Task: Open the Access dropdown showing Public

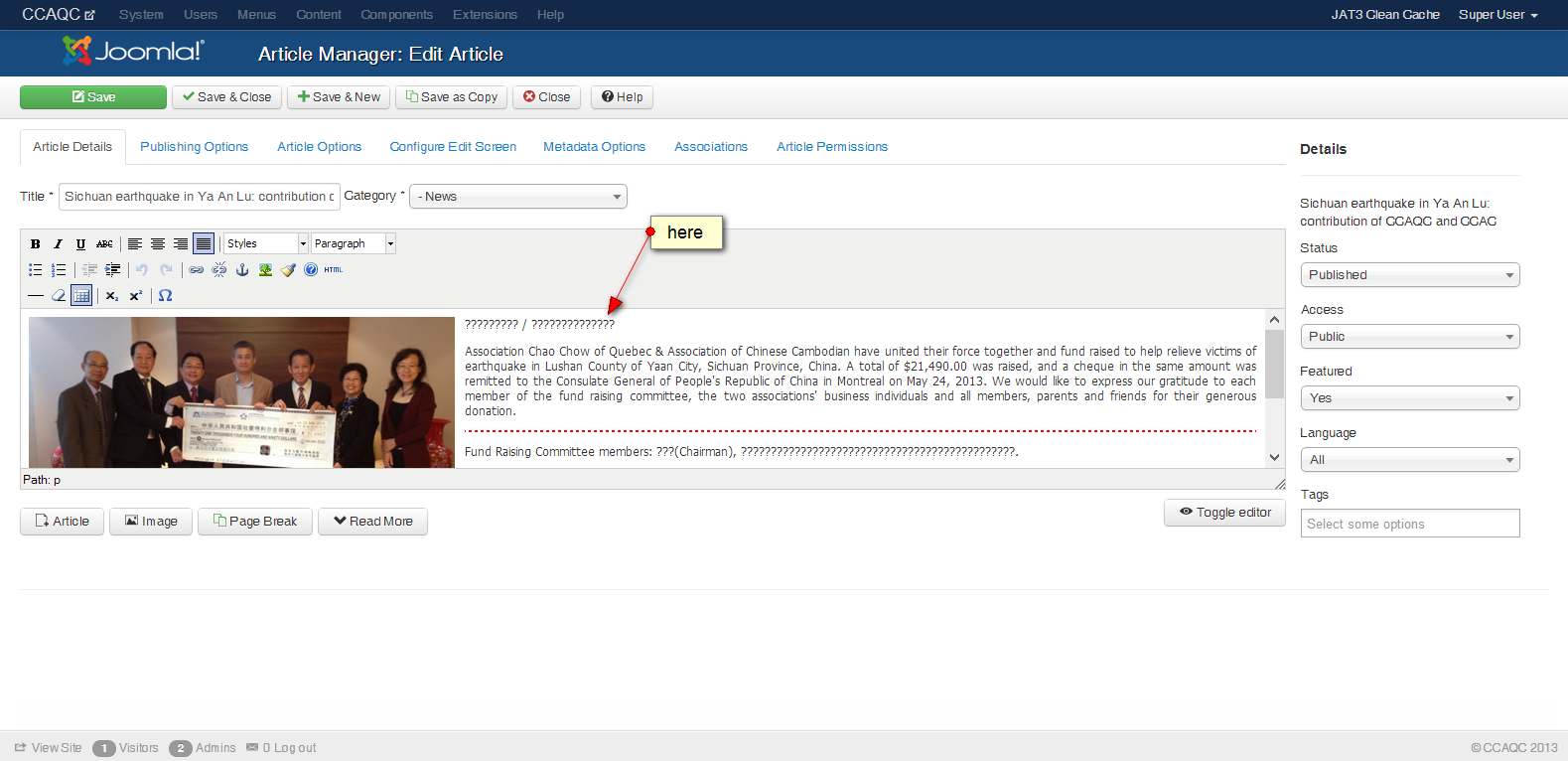Action: pos(1410,337)
